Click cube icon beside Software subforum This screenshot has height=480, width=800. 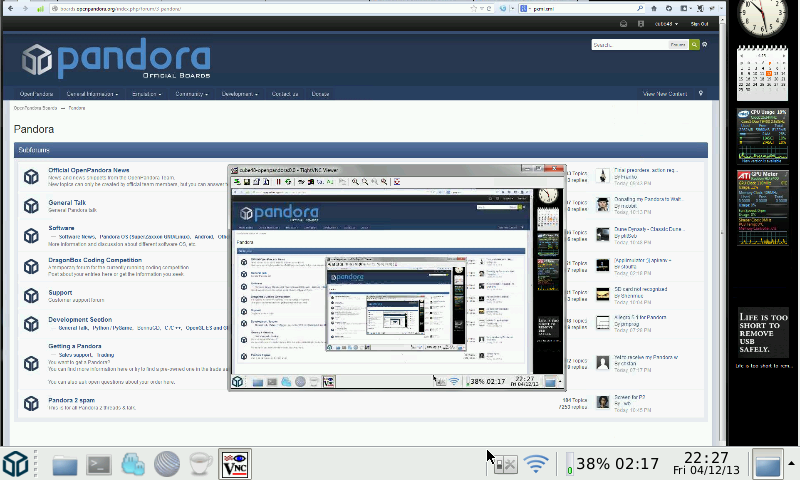[x=31, y=236]
